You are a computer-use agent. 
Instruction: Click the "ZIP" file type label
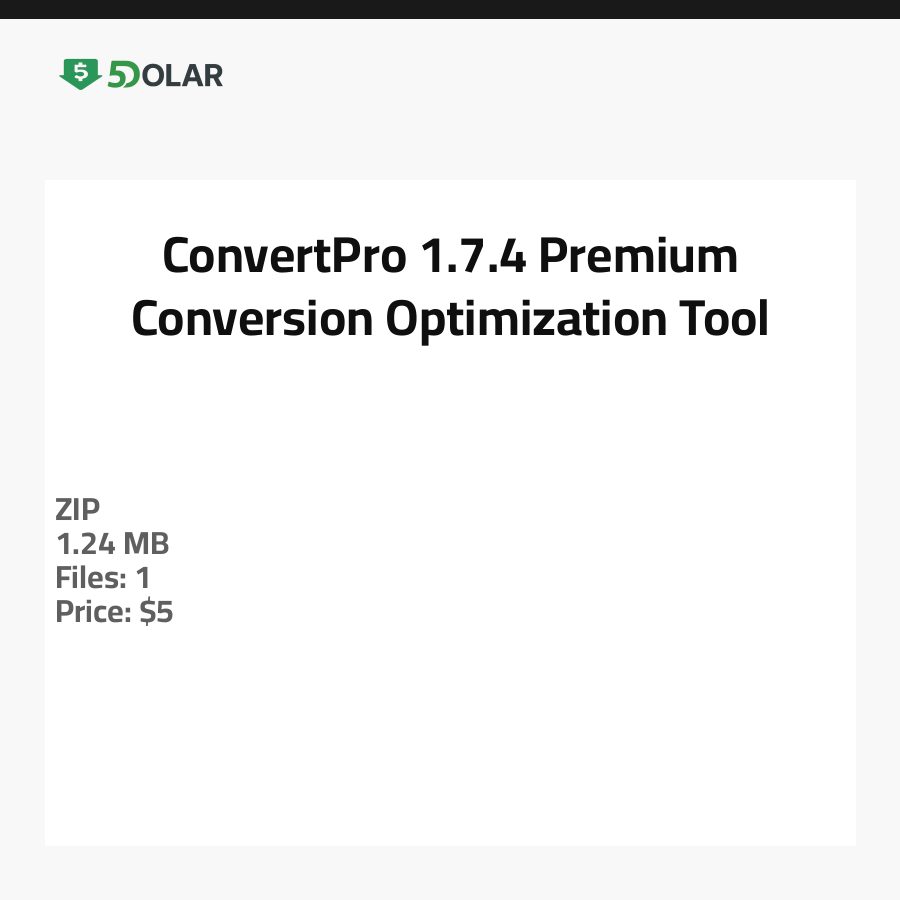pos(78,510)
